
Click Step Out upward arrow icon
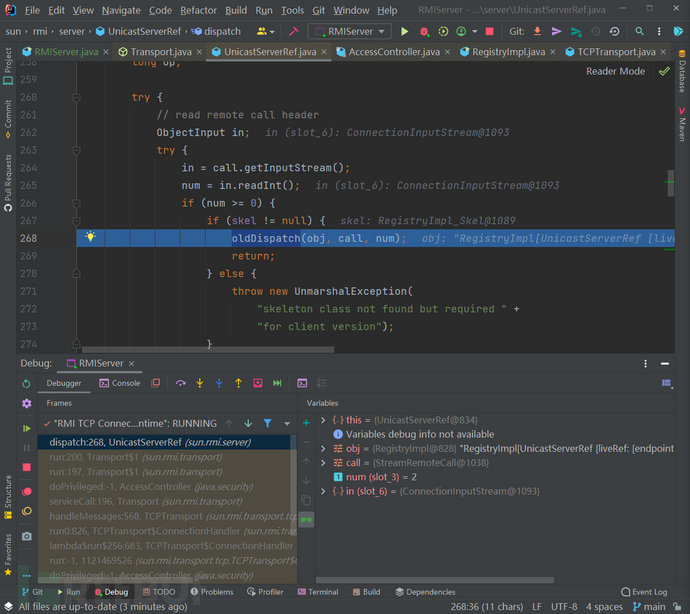(238, 383)
